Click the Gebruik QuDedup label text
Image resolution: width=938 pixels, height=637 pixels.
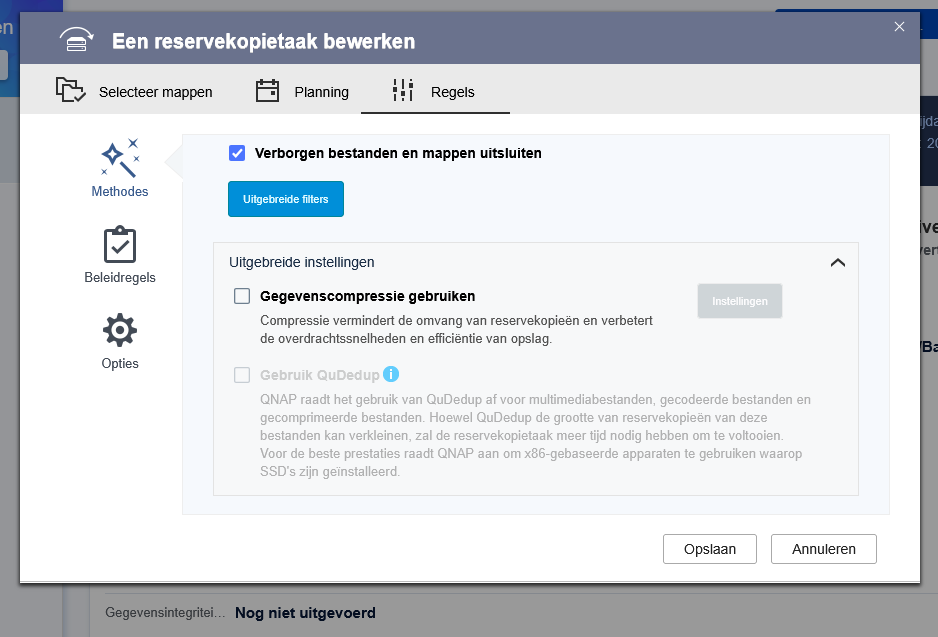pyautogui.click(x=319, y=375)
